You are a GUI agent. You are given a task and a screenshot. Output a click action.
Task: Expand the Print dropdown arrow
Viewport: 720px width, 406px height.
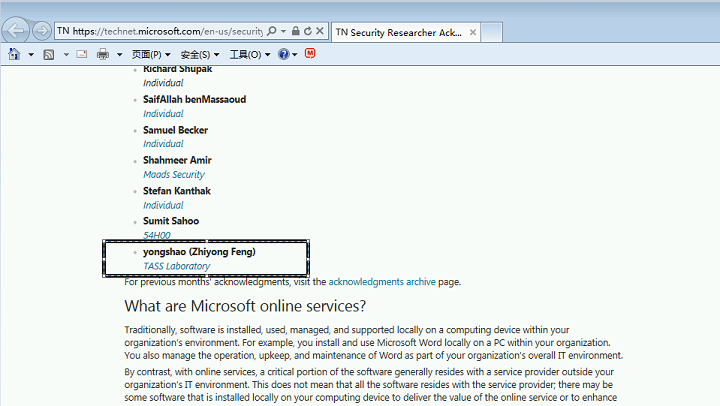click(119, 55)
